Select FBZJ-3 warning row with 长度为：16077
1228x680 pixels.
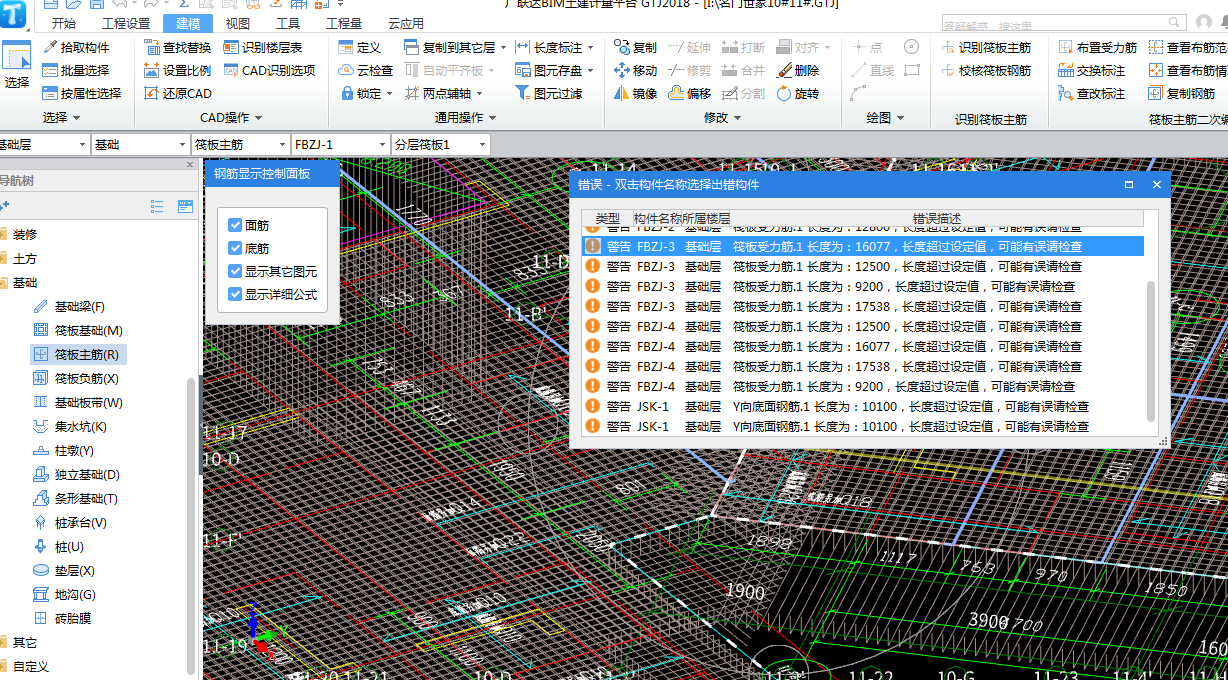point(863,246)
